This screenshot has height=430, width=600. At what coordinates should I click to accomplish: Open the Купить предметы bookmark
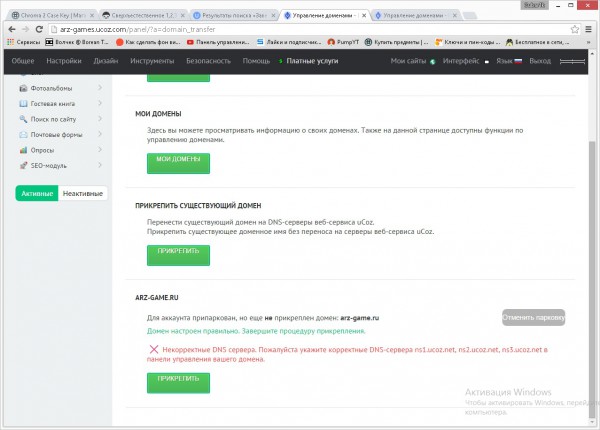click(396, 42)
